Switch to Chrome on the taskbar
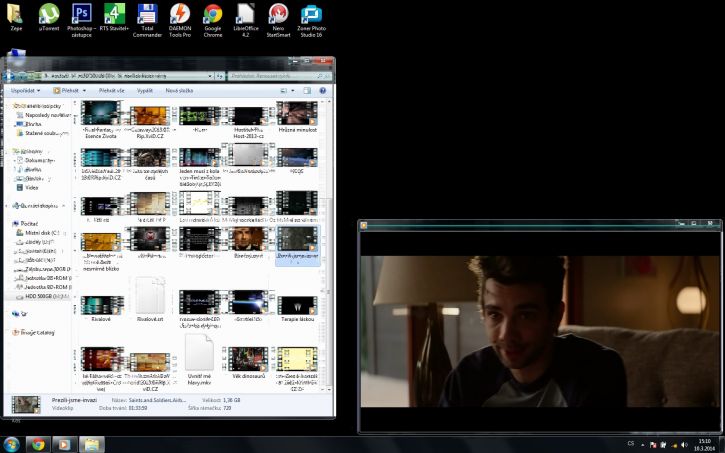 (38, 445)
